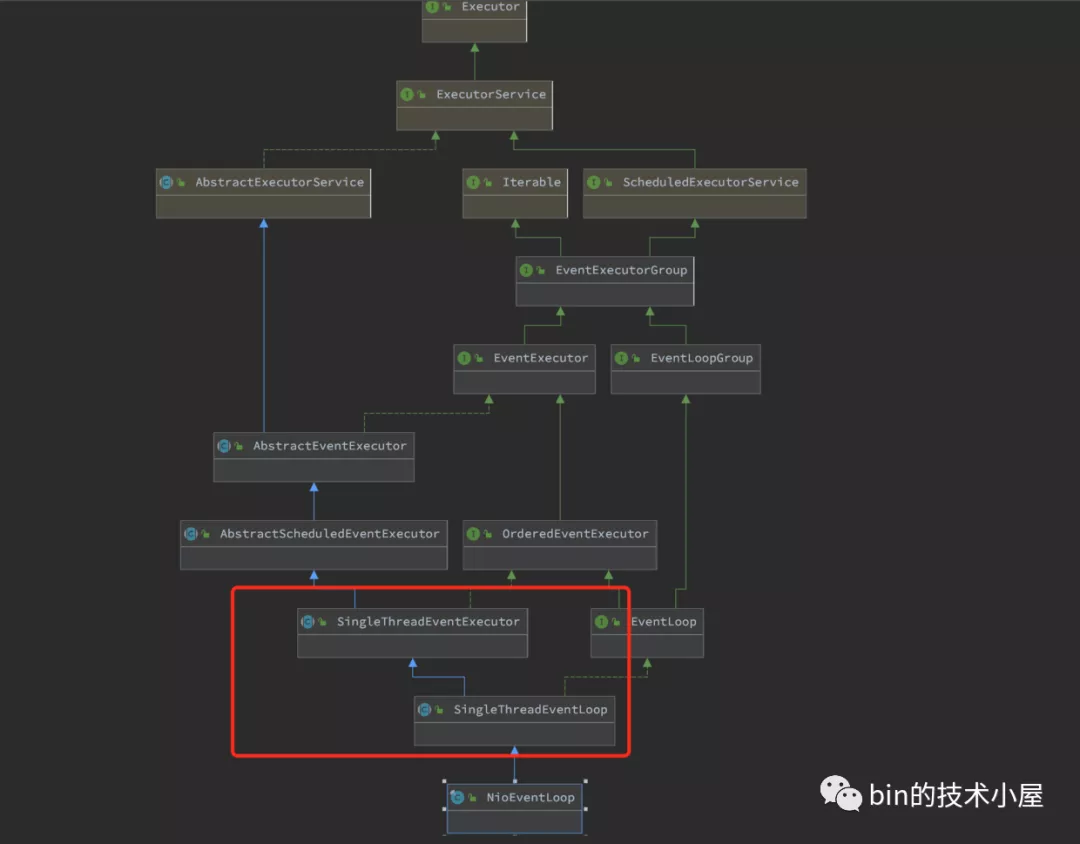
Task: Click the class icon beside AbstractEventExecutor
Action: point(224,446)
